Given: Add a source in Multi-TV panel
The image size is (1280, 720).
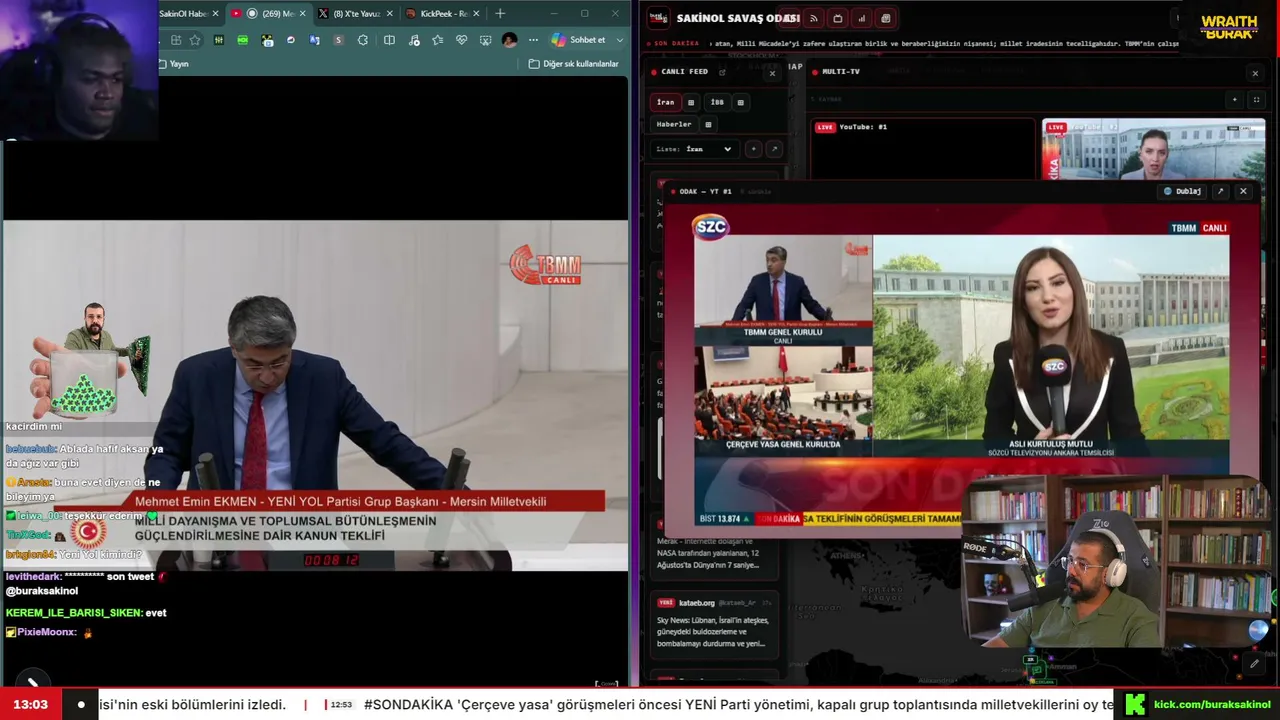Looking at the screenshot, I should pyautogui.click(x=1235, y=100).
